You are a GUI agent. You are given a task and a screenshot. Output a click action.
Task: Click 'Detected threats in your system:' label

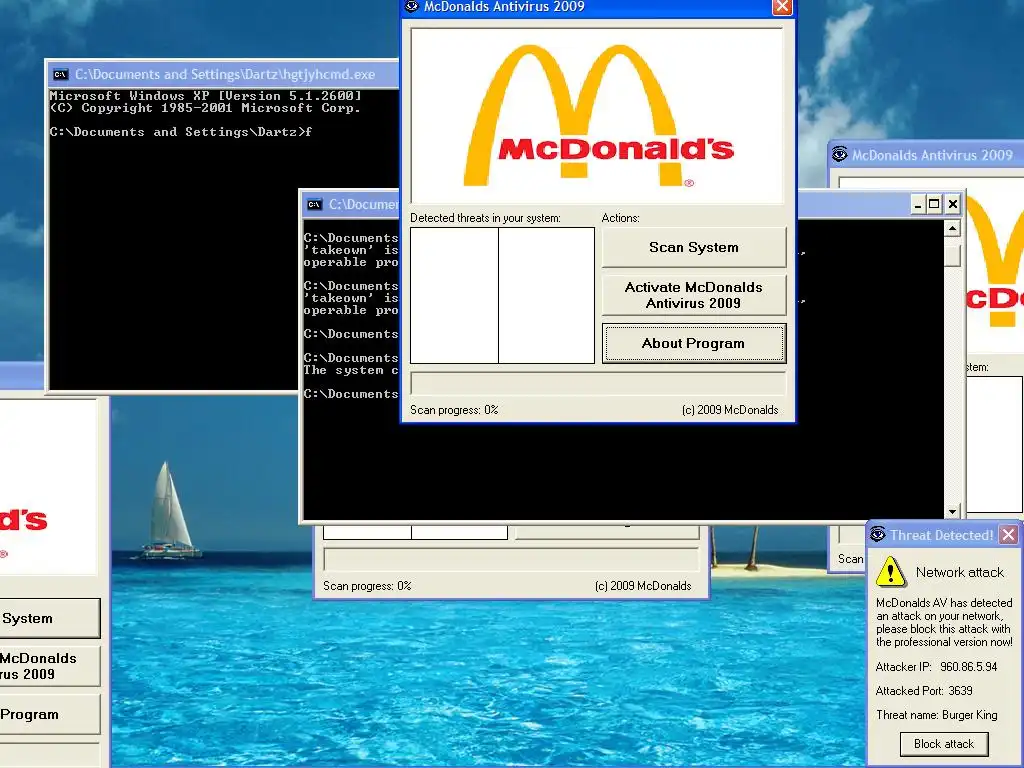point(485,218)
